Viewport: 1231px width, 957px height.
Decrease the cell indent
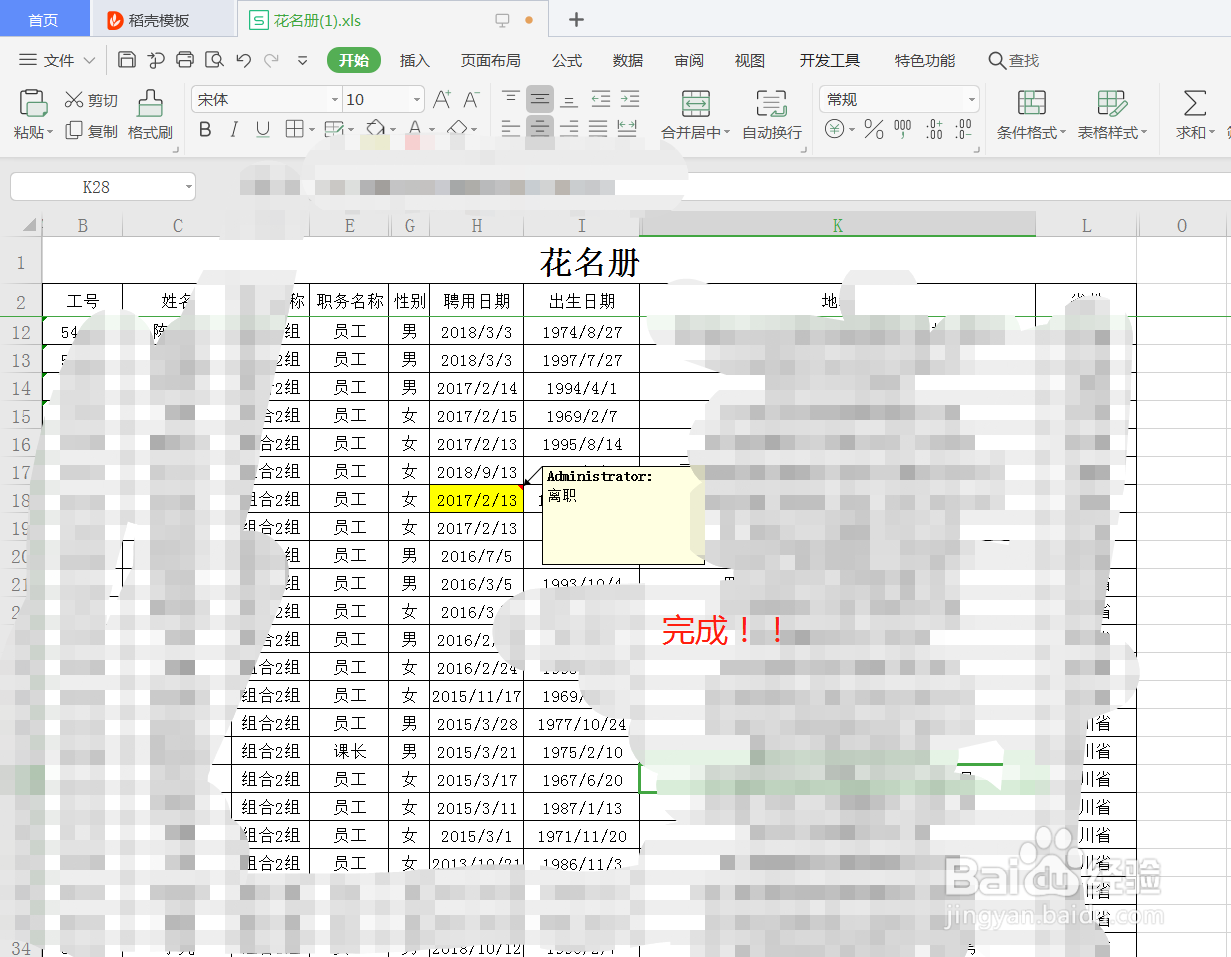tap(600, 99)
